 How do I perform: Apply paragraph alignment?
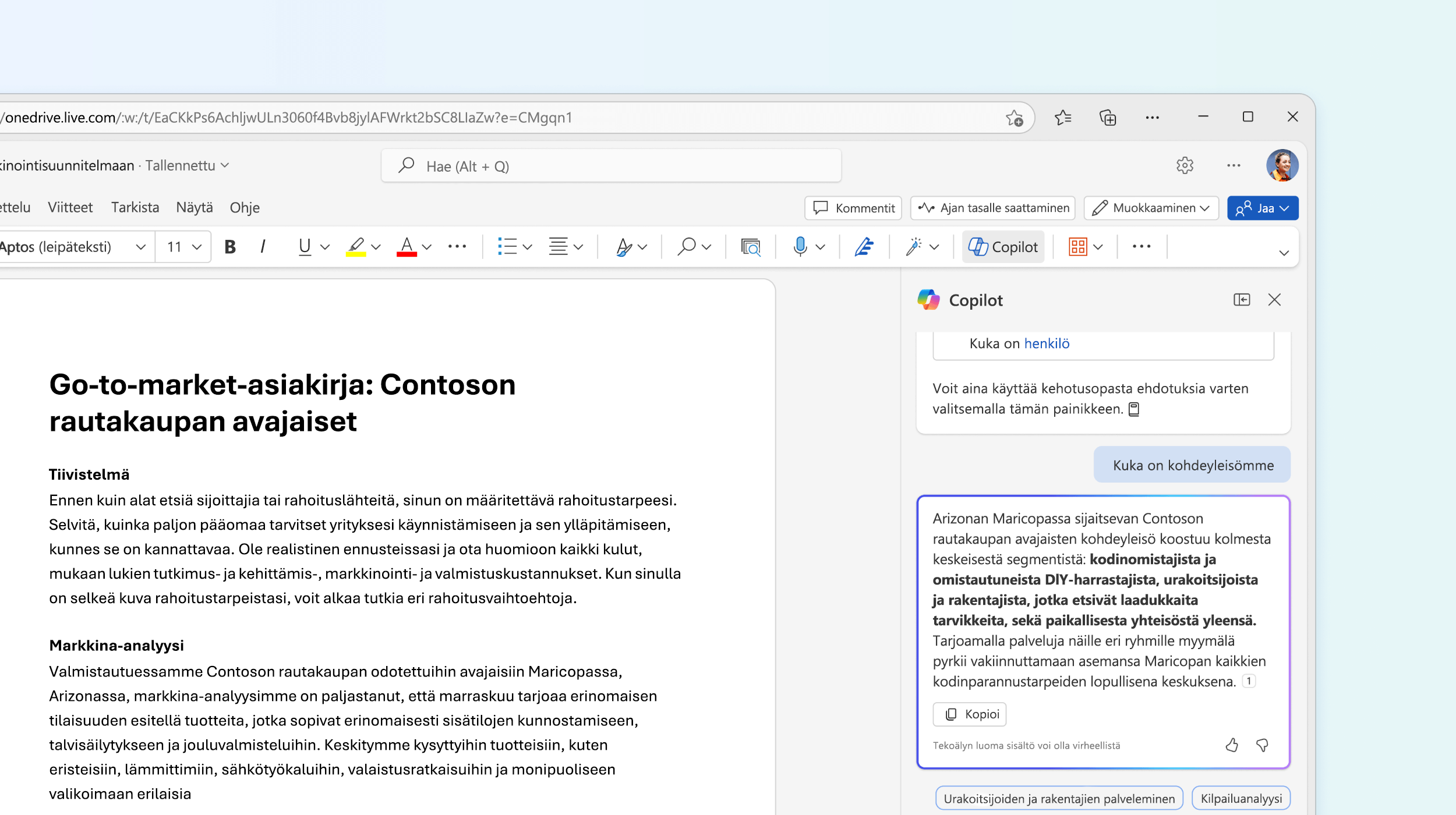click(x=558, y=247)
